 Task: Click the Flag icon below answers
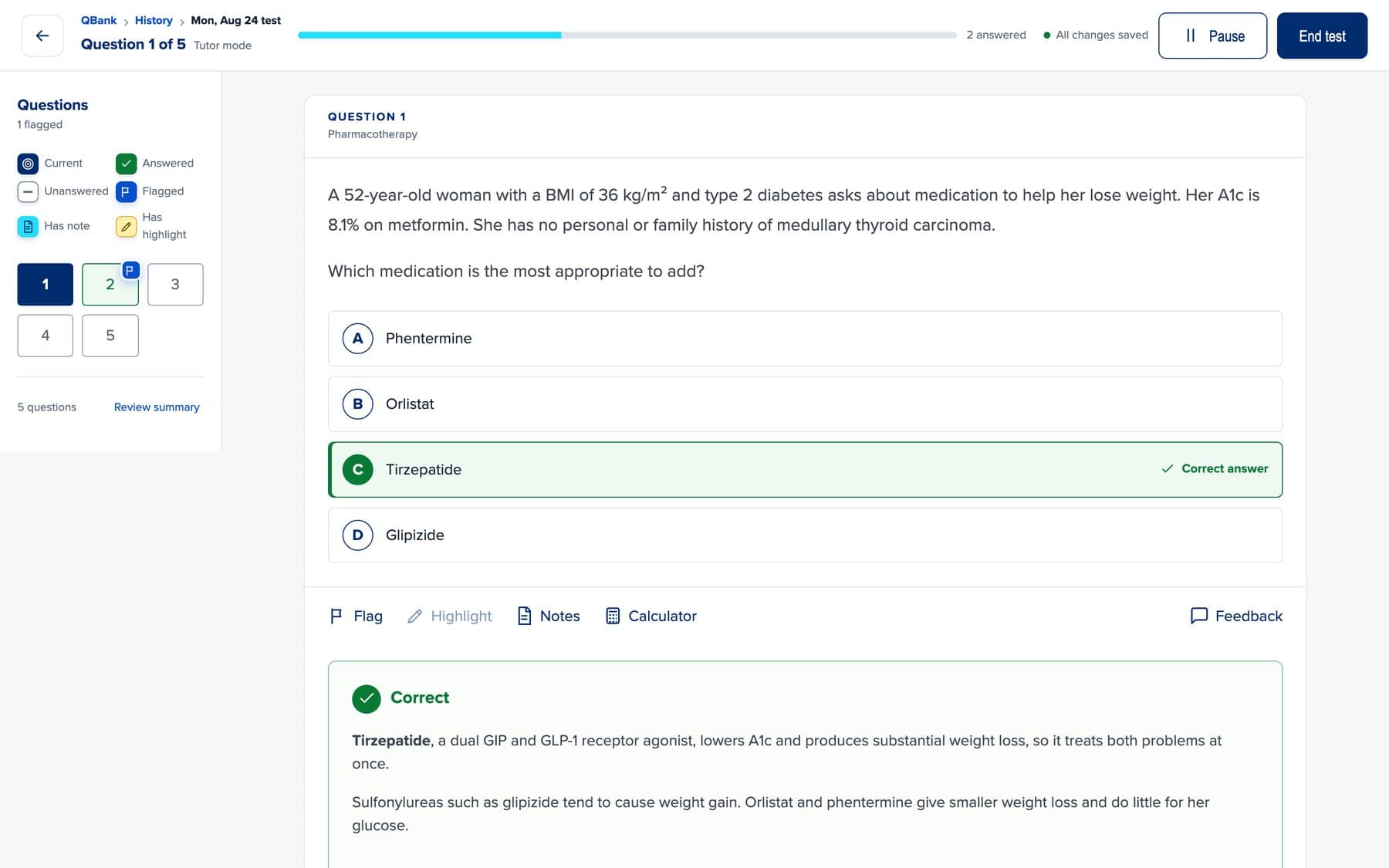tap(336, 616)
